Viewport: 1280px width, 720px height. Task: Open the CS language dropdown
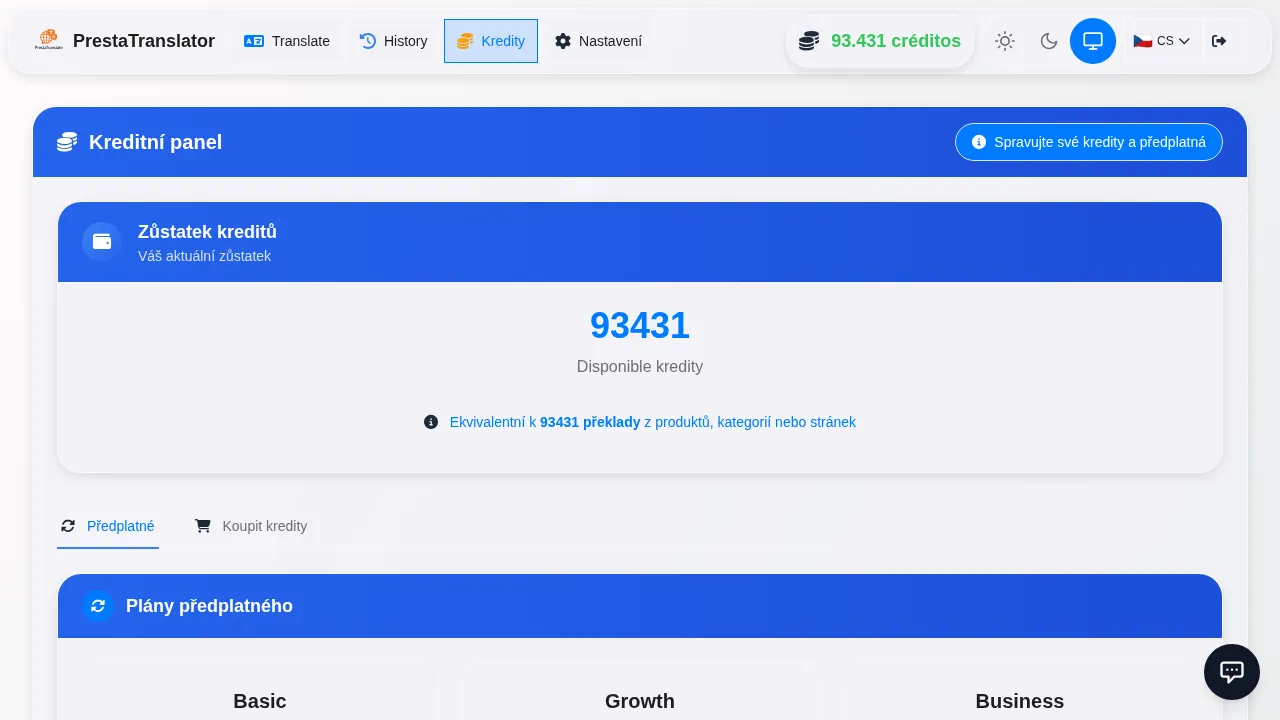(x=1161, y=41)
